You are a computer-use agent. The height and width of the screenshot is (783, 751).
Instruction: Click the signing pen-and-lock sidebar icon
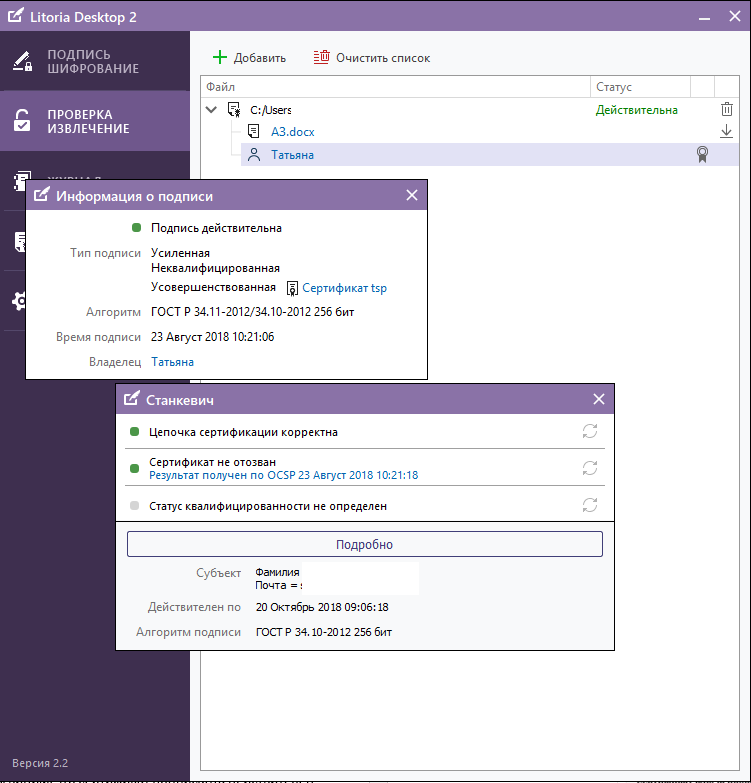[x=22, y=61]
